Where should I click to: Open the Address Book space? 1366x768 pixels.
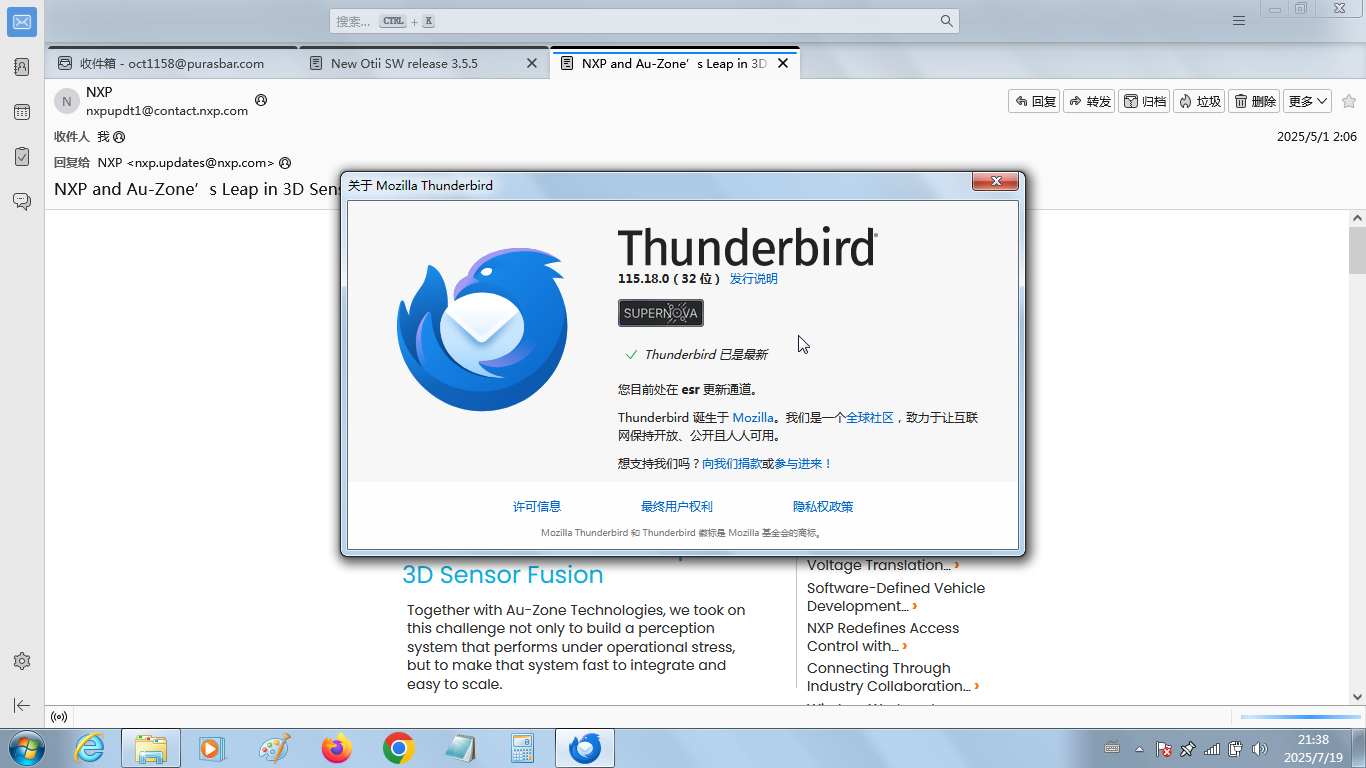[x=22, y=67]
